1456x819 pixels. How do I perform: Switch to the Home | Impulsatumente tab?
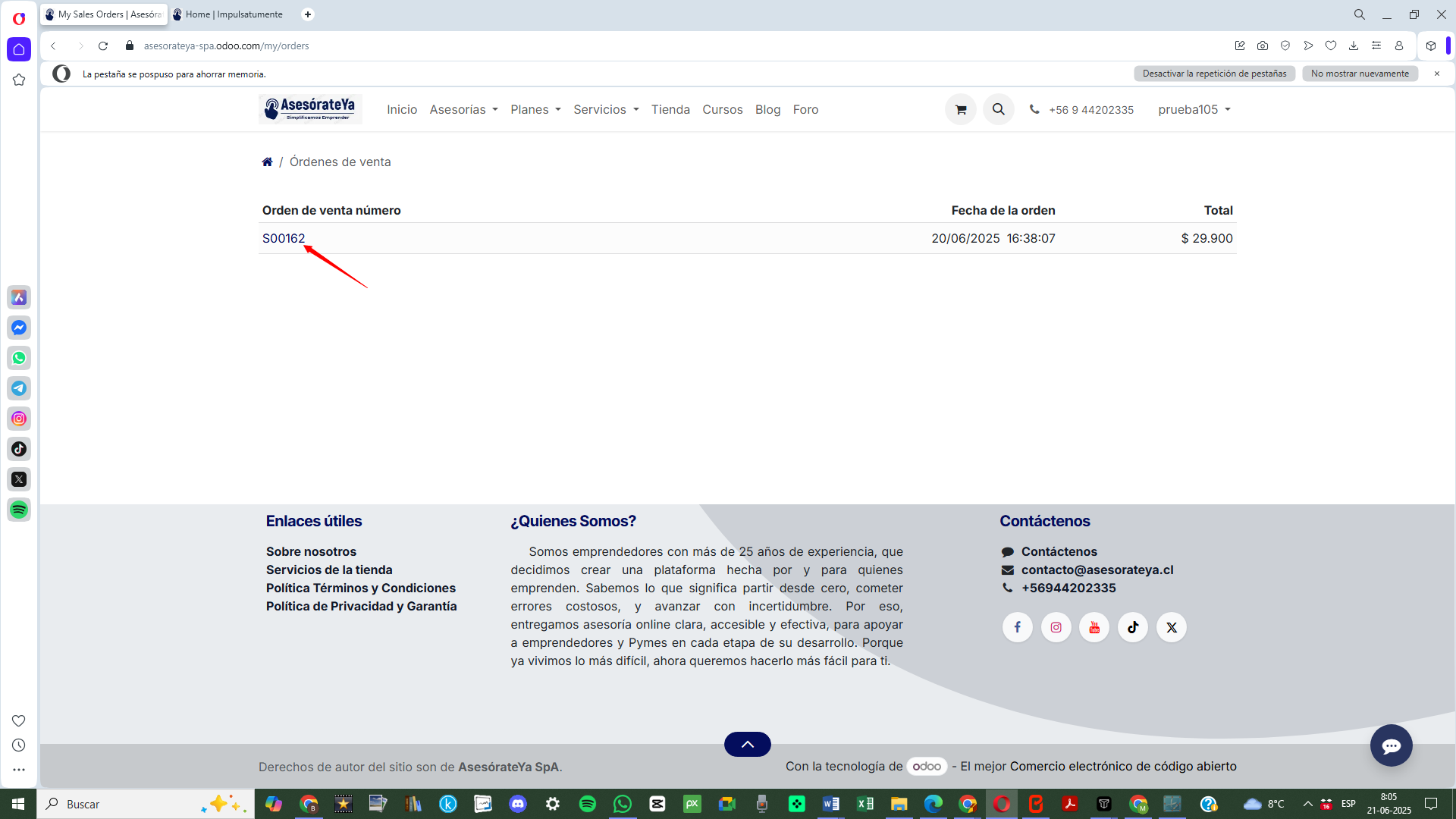233,14
